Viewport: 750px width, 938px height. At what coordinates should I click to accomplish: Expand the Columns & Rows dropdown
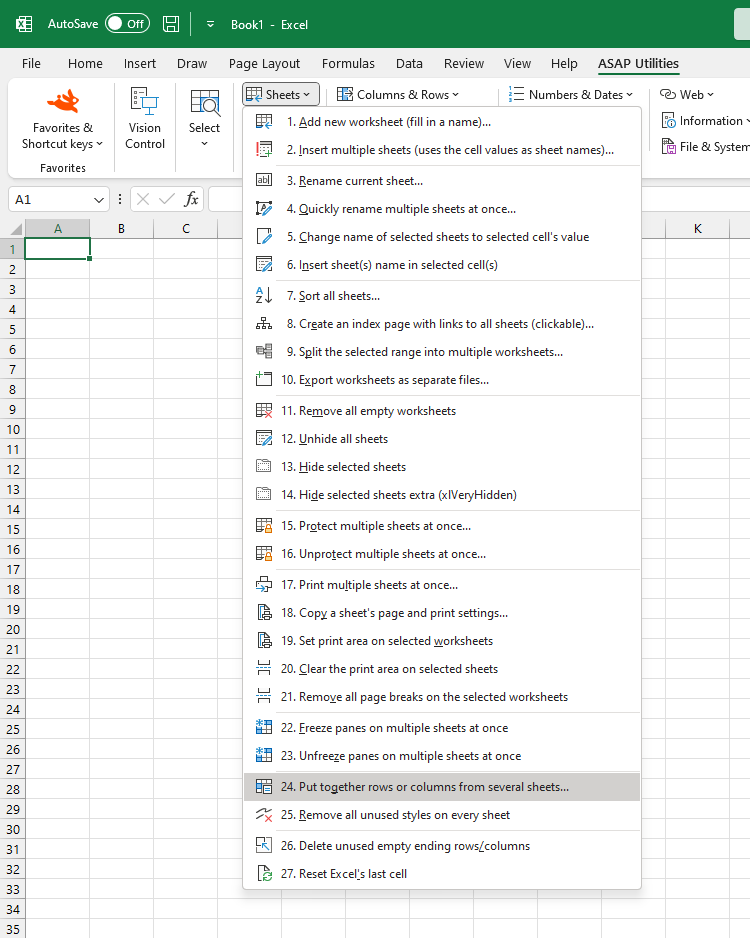point(398,95)
